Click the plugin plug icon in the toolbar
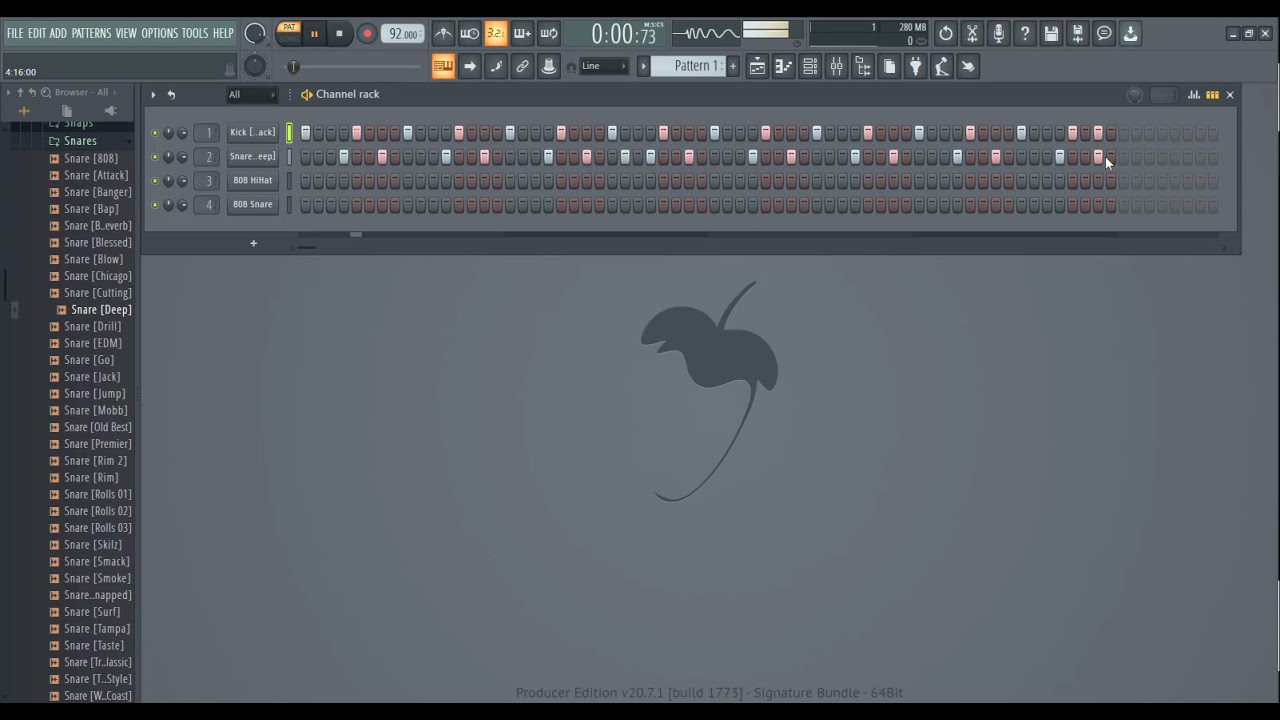Image resolution: width=1280 pixels, height=720 pixels. point(915,67)
